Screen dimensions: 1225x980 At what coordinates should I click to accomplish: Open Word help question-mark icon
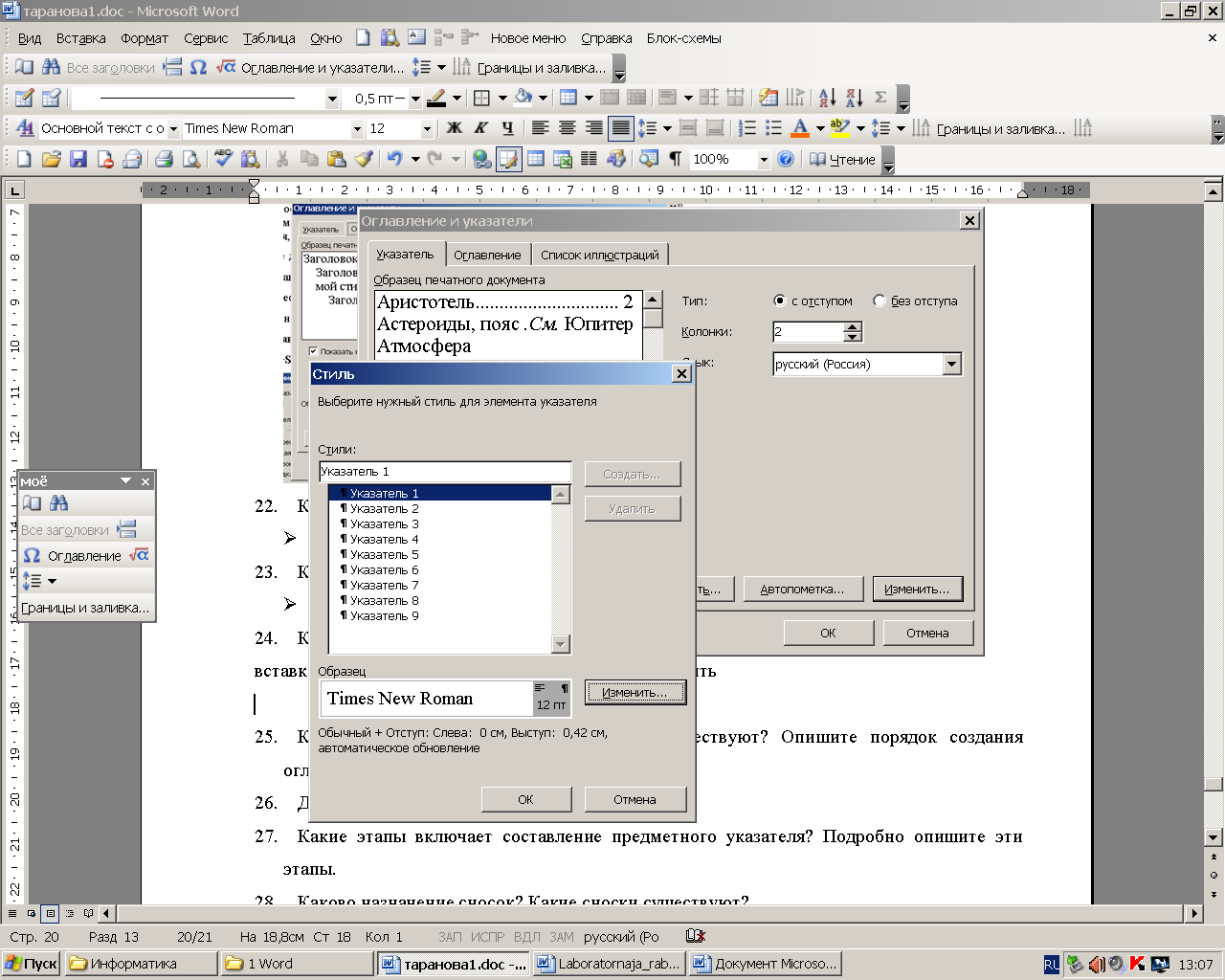click(x=786, y=159)
